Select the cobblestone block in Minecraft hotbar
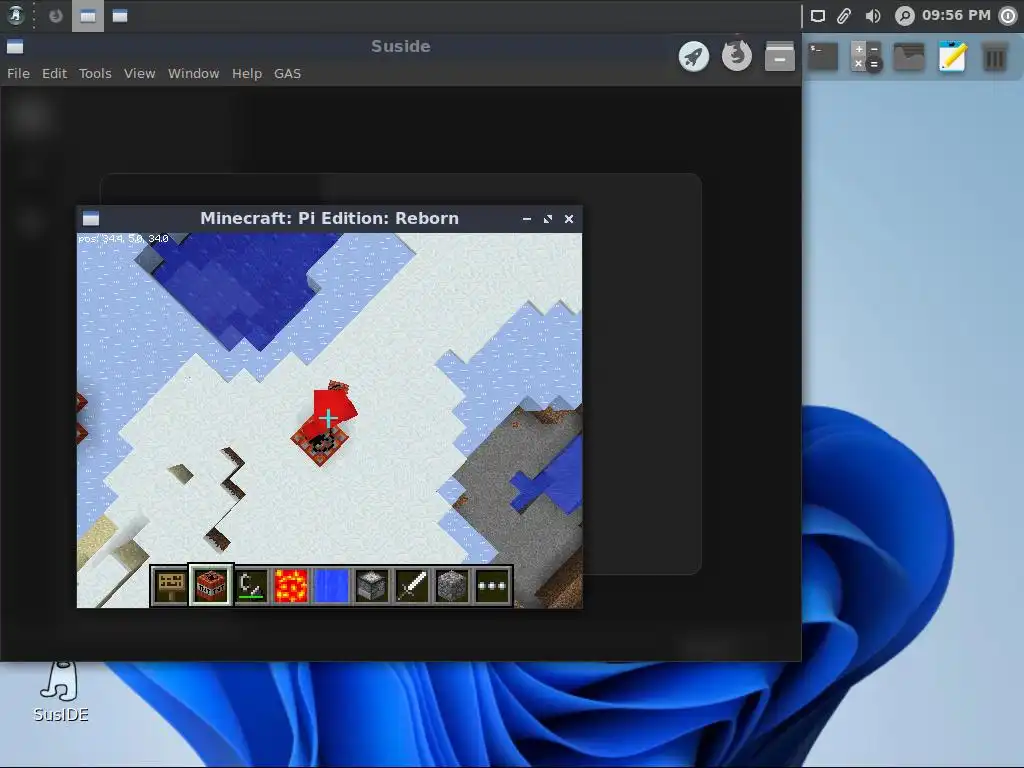Image resolution: width=1024 pixels, height=768 pixels. (452, 586)
